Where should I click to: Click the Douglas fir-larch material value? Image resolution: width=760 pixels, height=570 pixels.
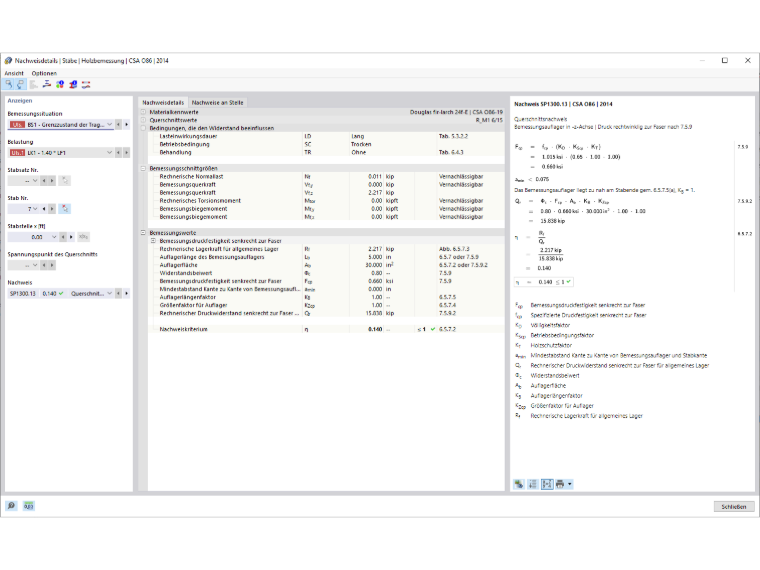point(456,112)
